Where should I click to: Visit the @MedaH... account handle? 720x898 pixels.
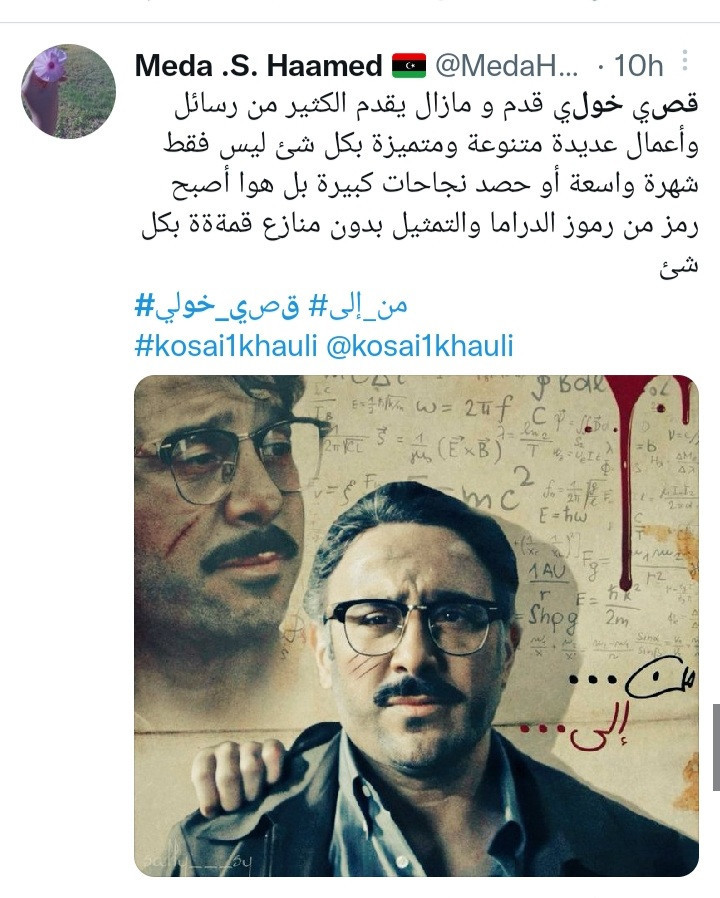[x=506, y=66]
